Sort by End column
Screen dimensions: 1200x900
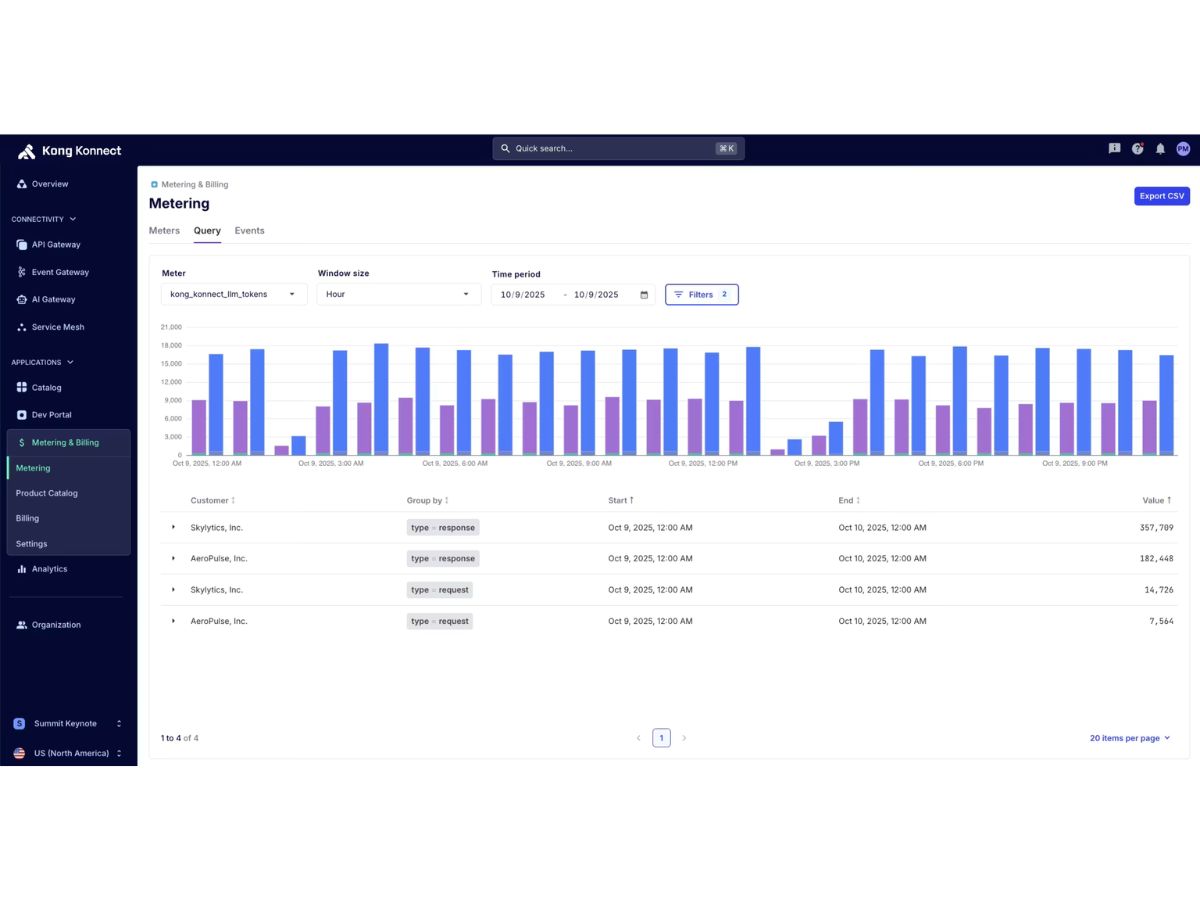click(850, 500)
